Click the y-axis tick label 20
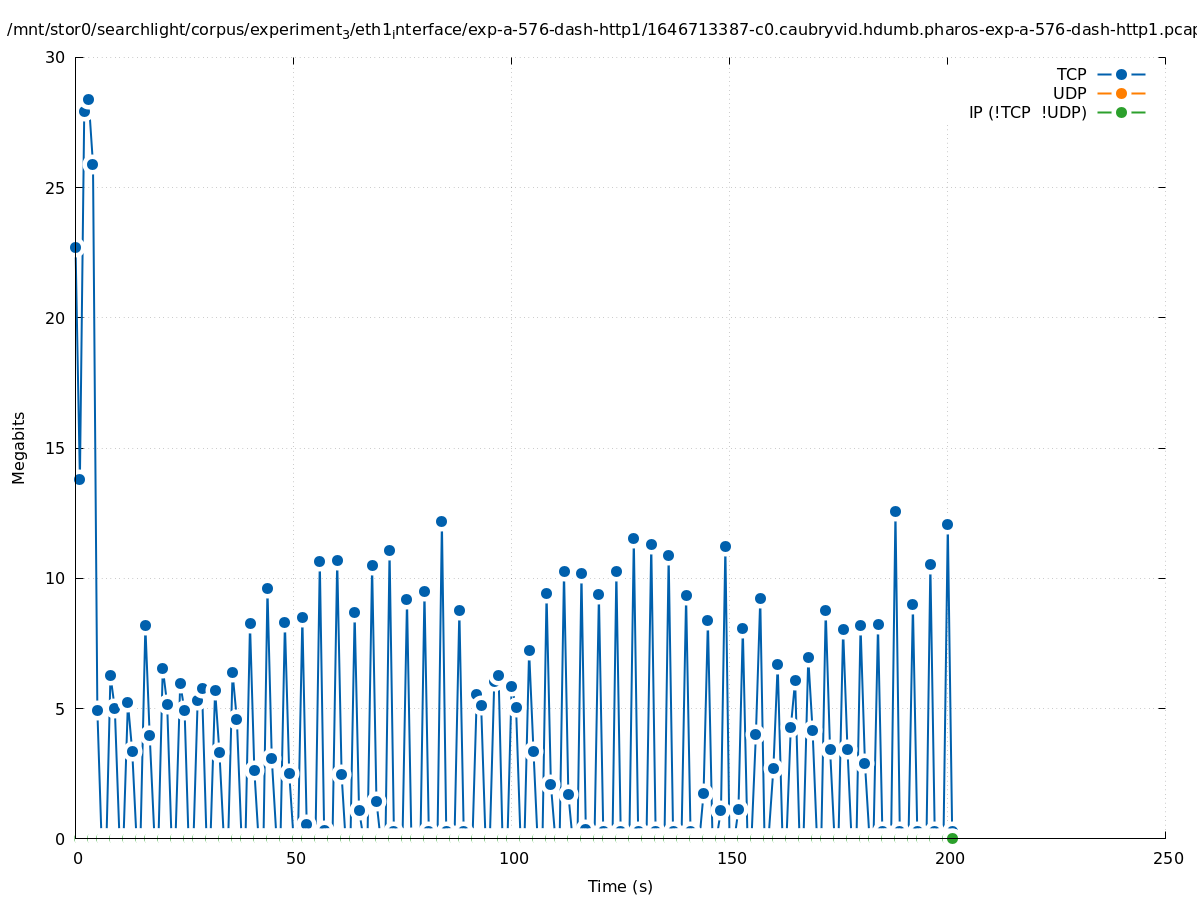1197x900 pixels. point(55,318)
